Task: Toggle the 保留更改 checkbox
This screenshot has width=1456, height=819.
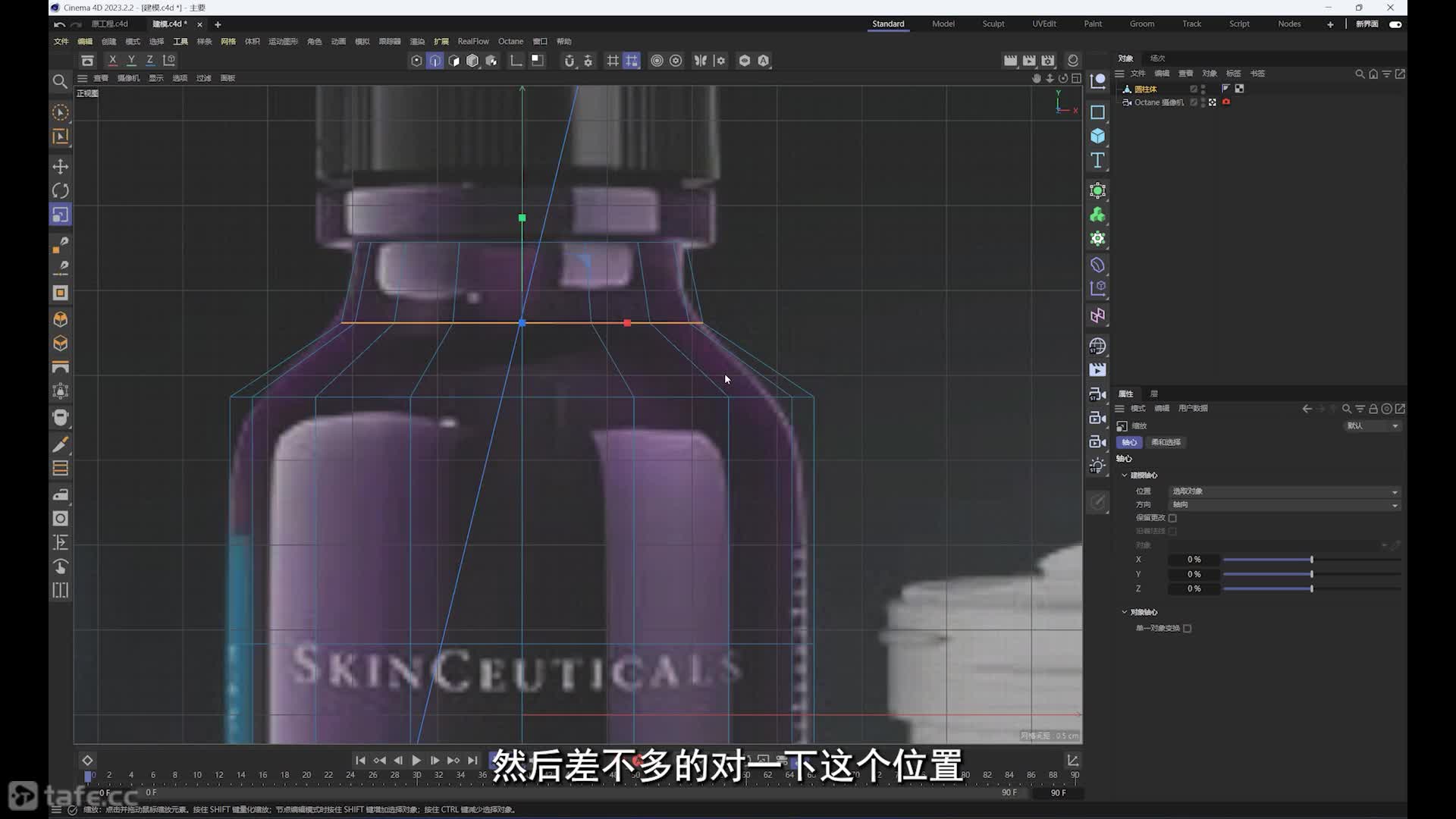Action: [x=1172, y=518]
